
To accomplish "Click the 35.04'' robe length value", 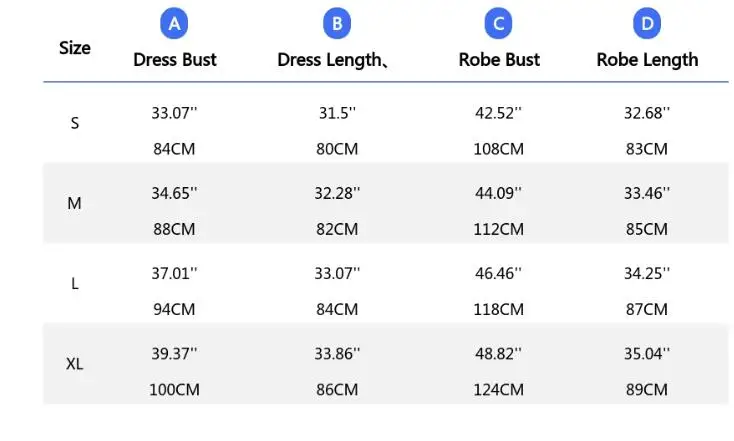I will click(x=647, y=353).
